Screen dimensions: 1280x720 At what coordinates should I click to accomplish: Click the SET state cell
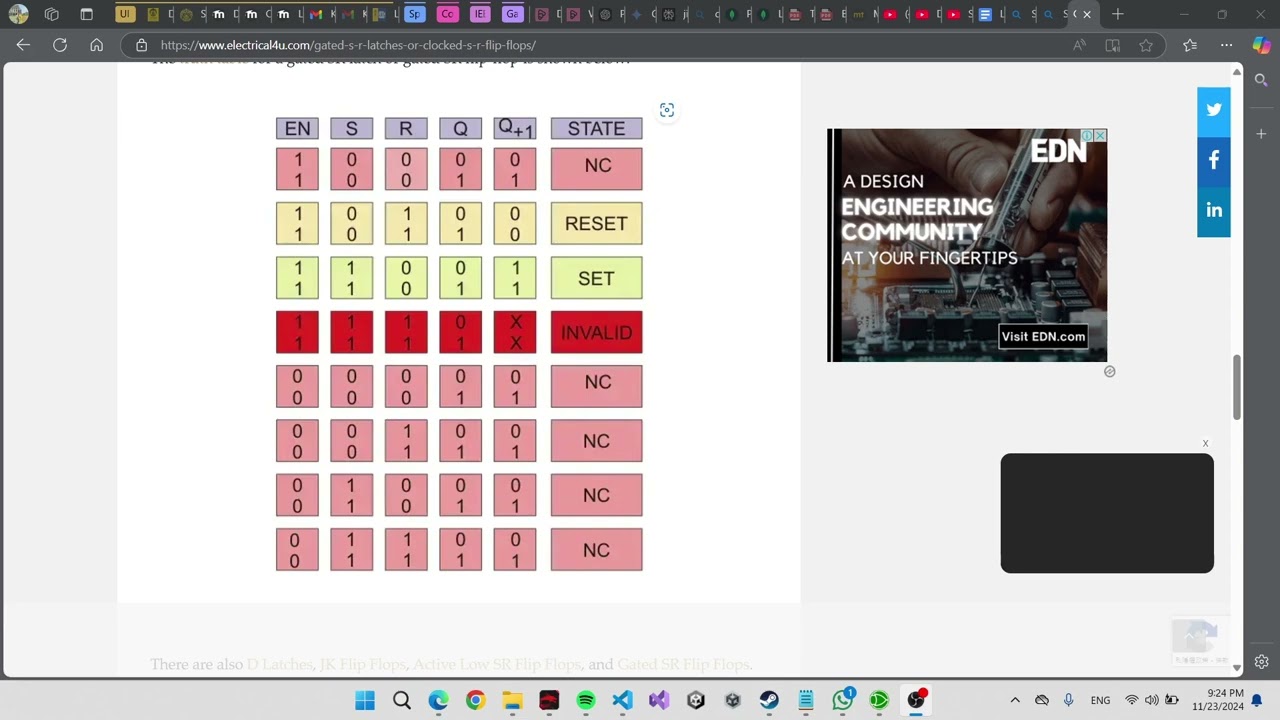[x=596, y=278]
